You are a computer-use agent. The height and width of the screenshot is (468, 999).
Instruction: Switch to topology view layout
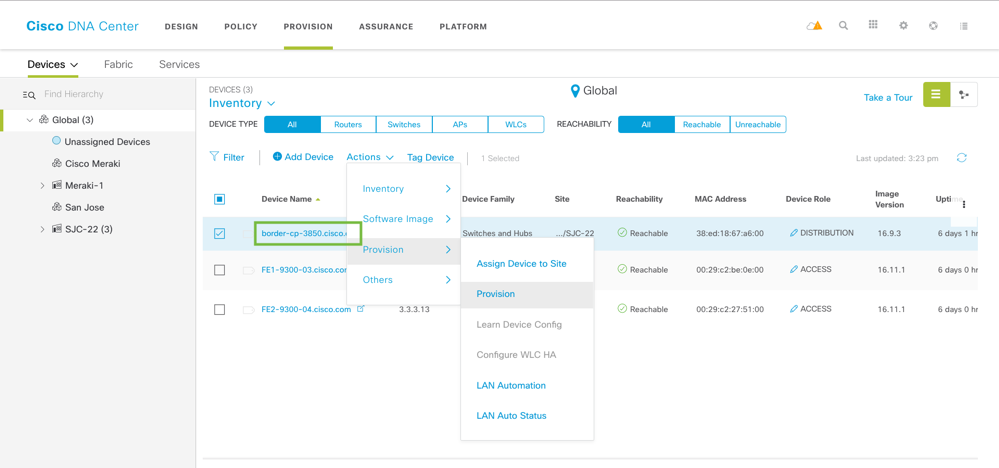(963, 94)
